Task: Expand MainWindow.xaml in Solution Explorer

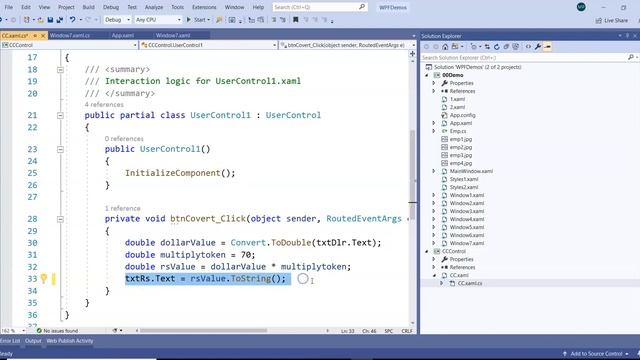Action: [434, 171]
